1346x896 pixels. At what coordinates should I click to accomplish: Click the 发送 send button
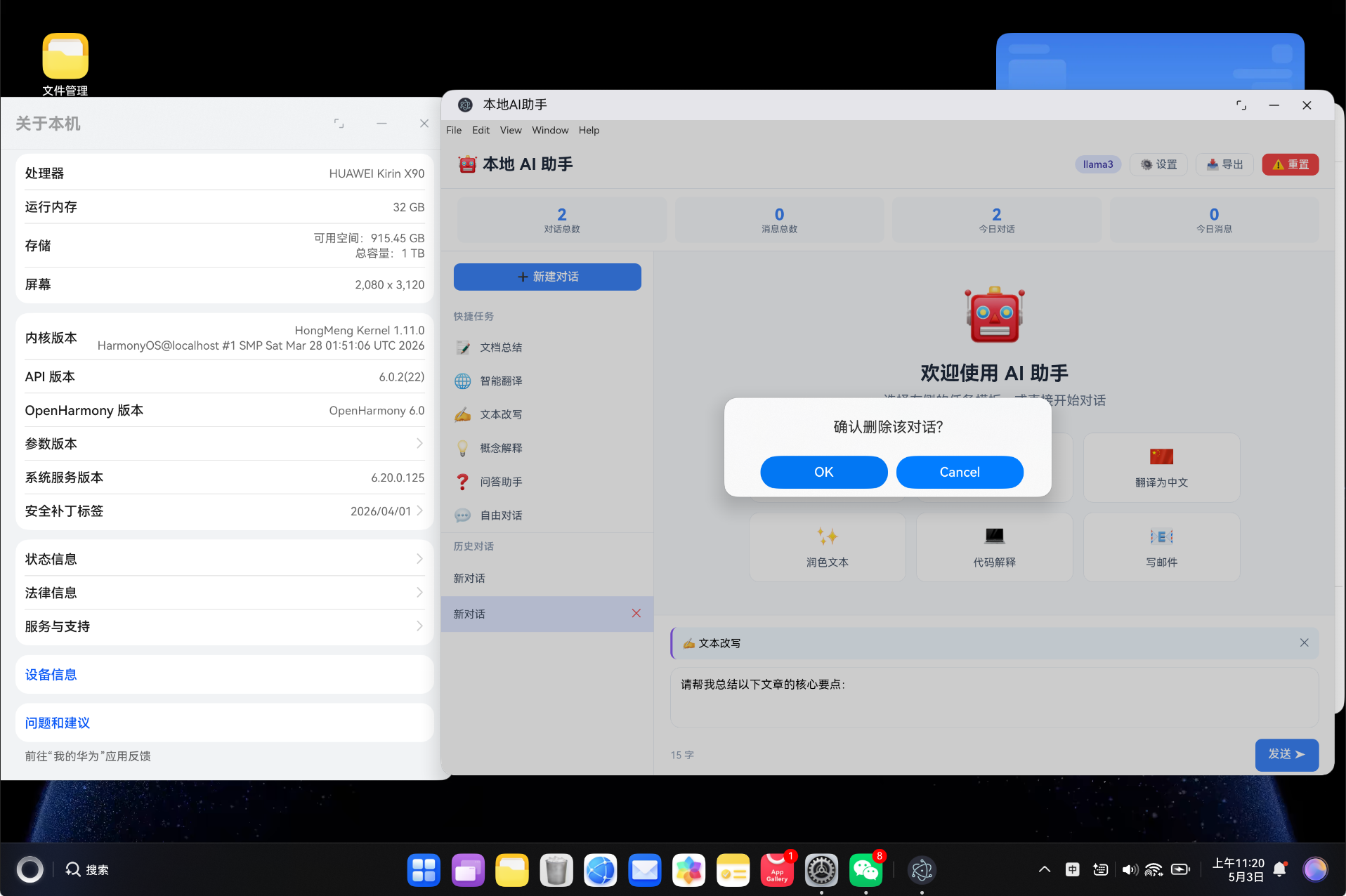coord(1286,754)
